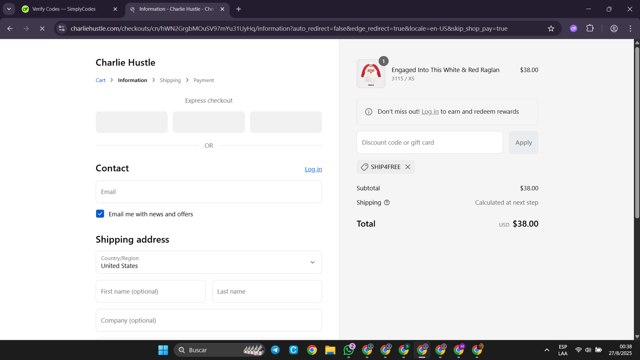
Task: Bookmark this page with star icon
Action: pos(551,29)
